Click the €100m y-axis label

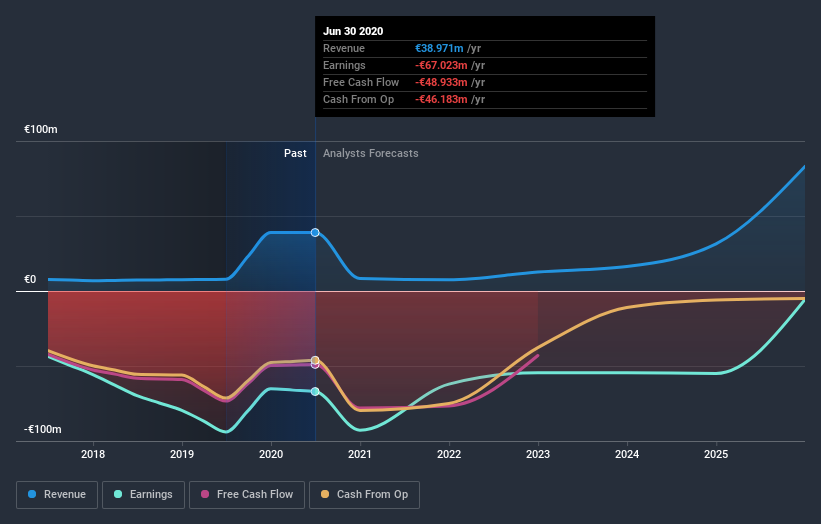tap(41, 129)
